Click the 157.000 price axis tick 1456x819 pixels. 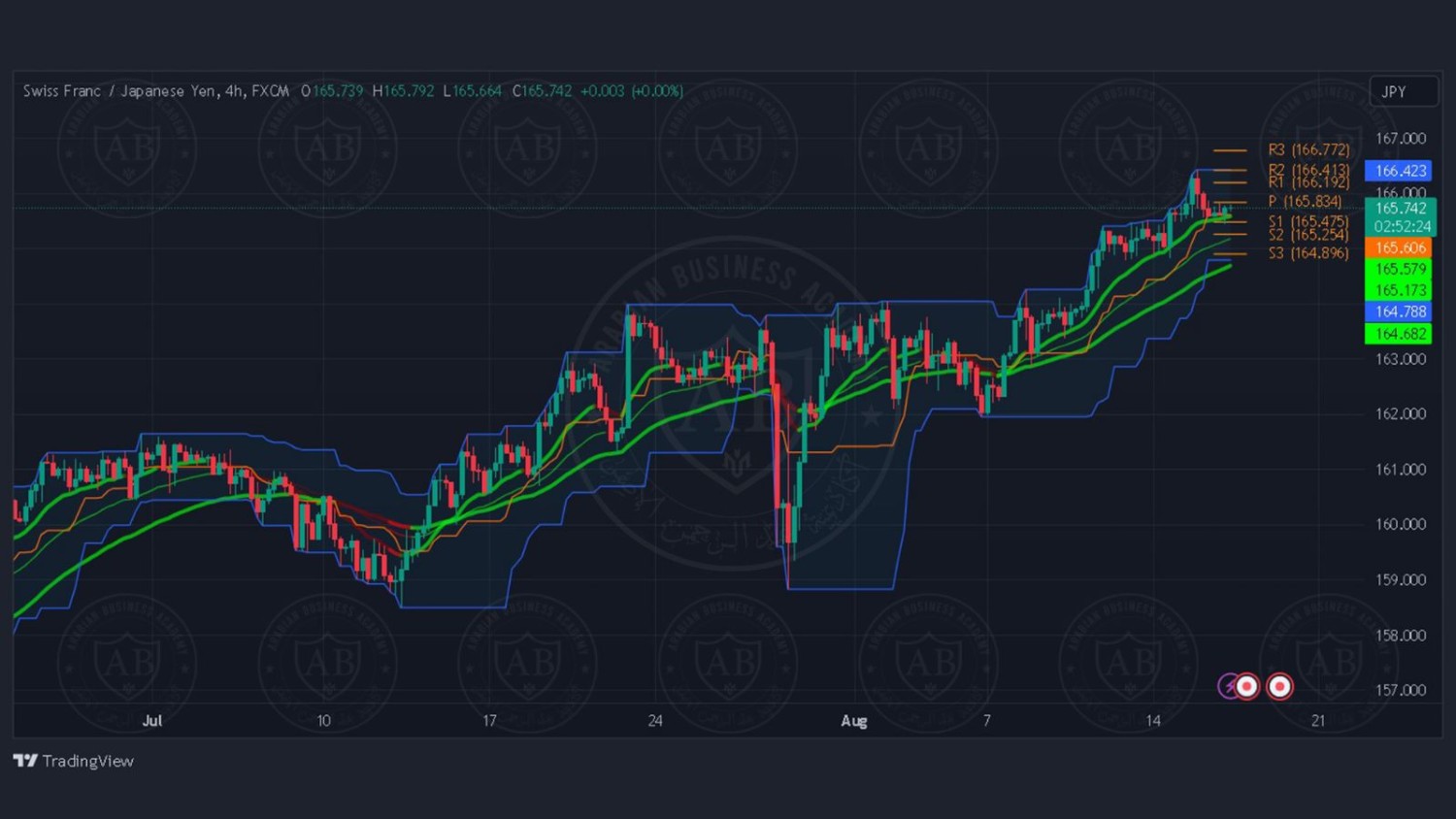tap(1401, 691)
